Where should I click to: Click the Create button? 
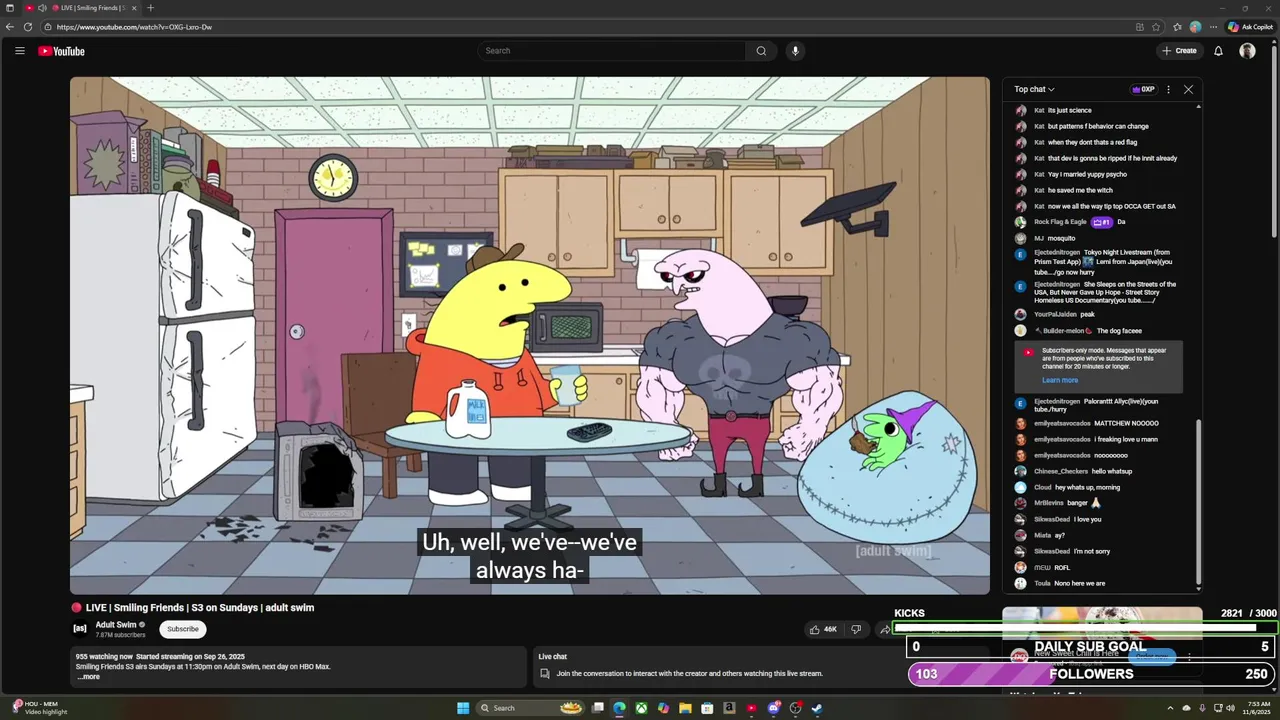tap(1179, 51)
